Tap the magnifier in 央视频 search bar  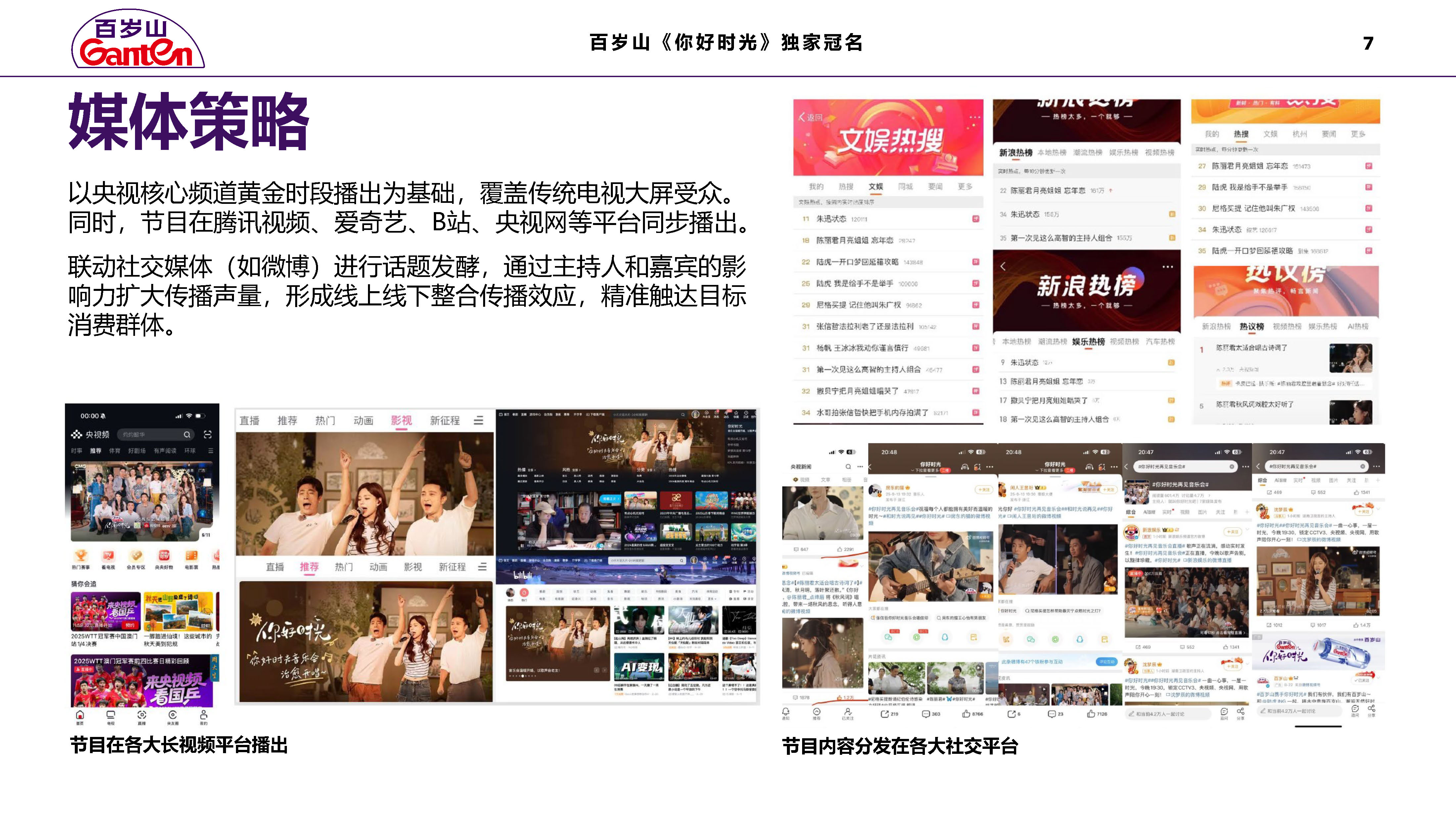coord(187,435)
